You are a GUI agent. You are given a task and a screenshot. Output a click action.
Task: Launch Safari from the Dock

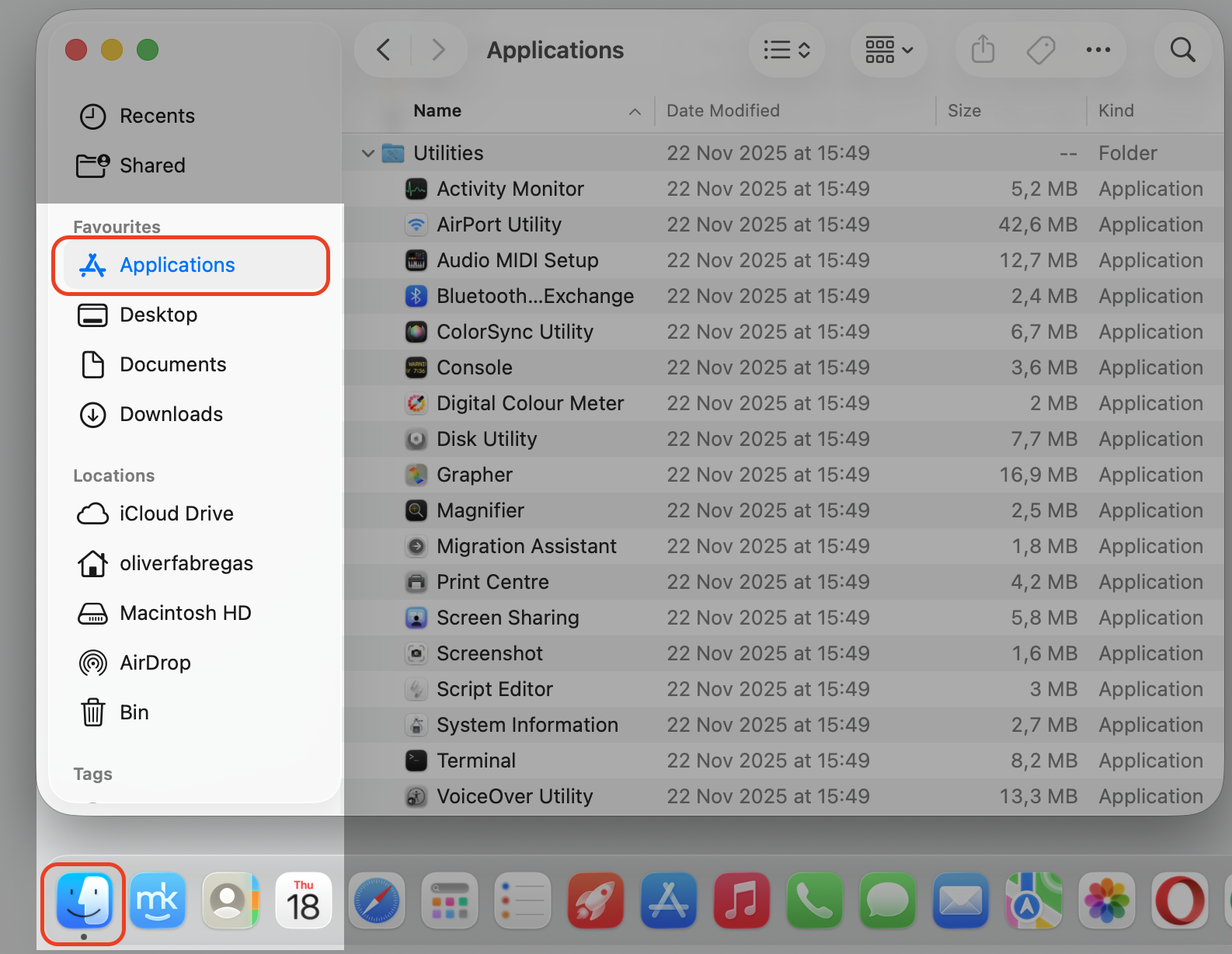(x=377, y=901)
